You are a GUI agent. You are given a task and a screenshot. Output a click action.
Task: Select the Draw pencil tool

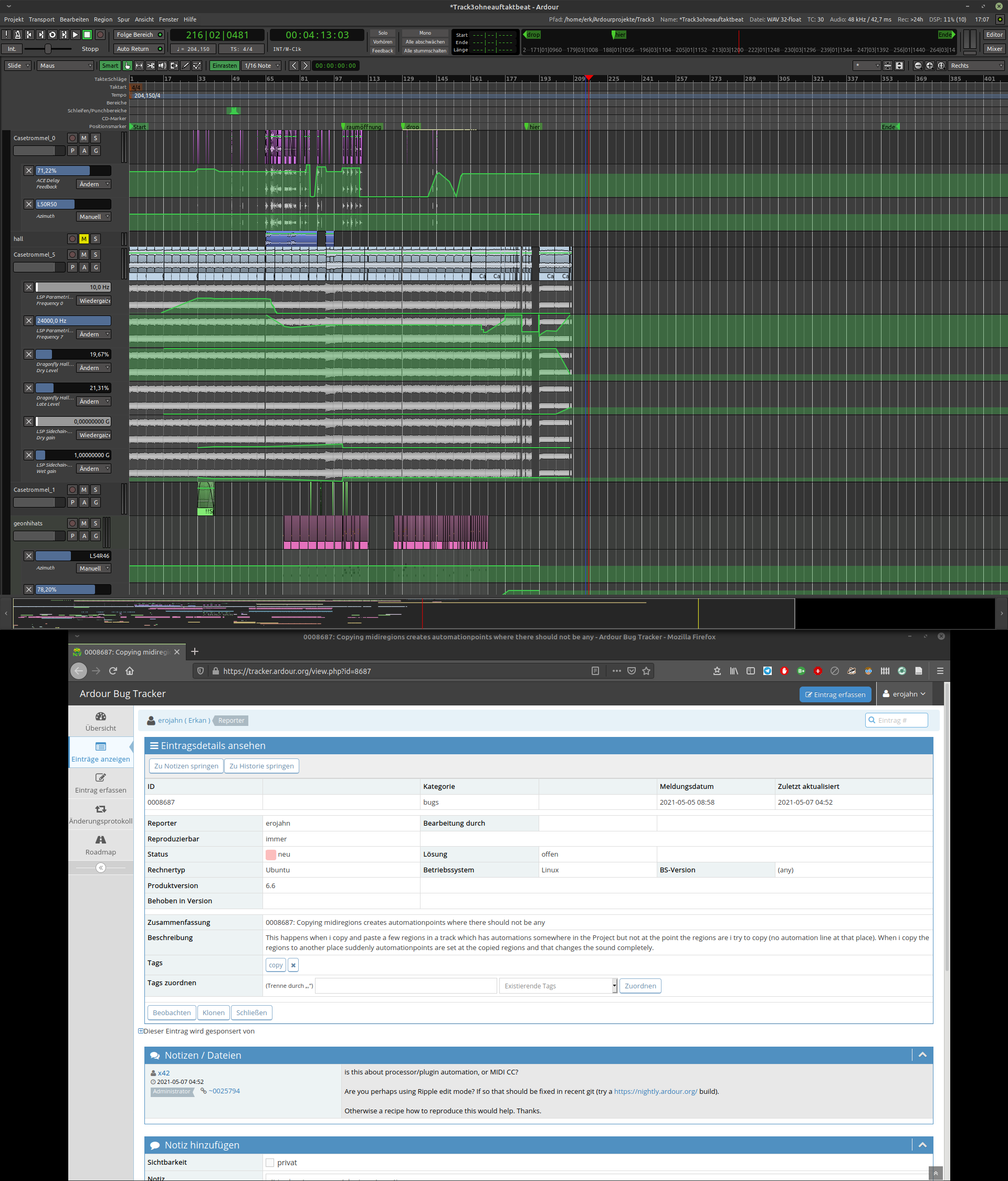tap(185, 66)
